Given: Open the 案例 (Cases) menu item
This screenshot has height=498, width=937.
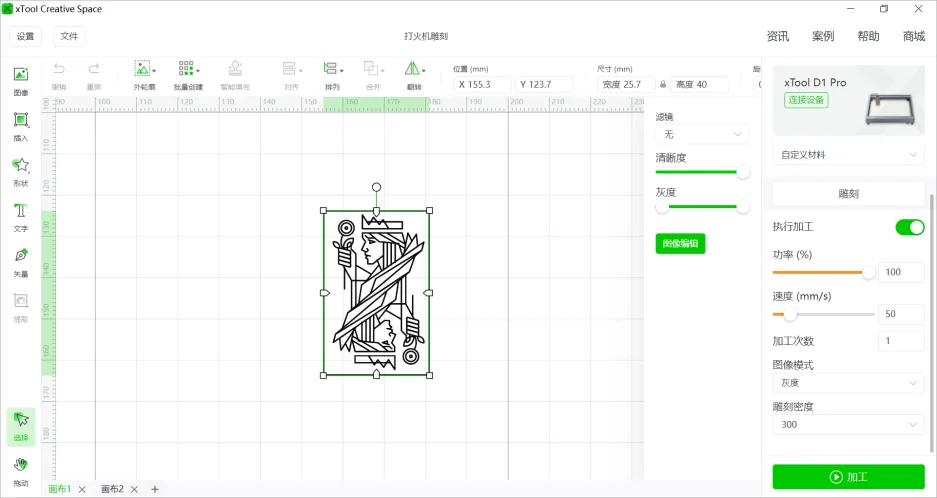Looking at the screenshot, I should pyautogui.click(x=823, y=36).
